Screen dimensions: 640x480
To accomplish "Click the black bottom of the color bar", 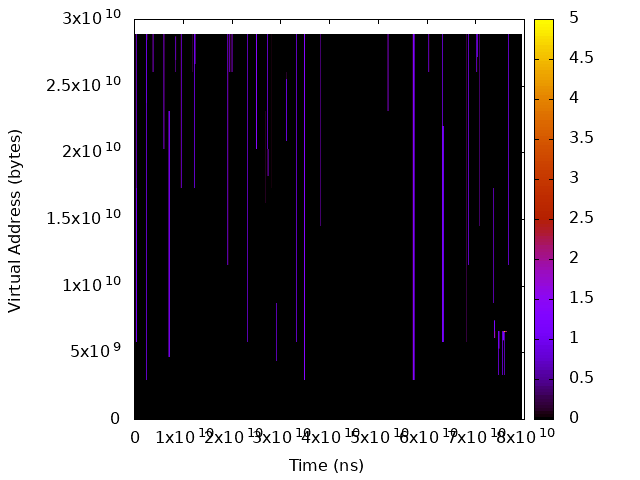I will tap(543, 413).
